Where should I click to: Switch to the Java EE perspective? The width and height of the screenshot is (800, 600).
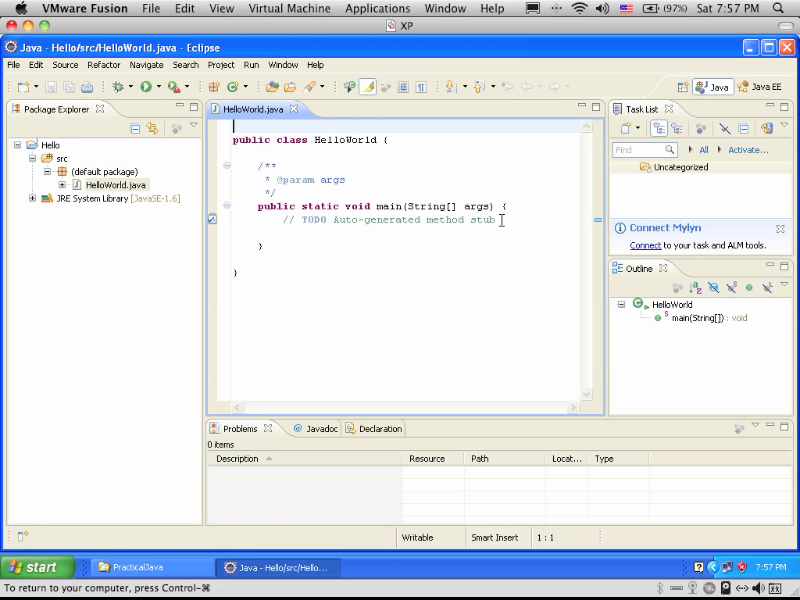(760, 87)
